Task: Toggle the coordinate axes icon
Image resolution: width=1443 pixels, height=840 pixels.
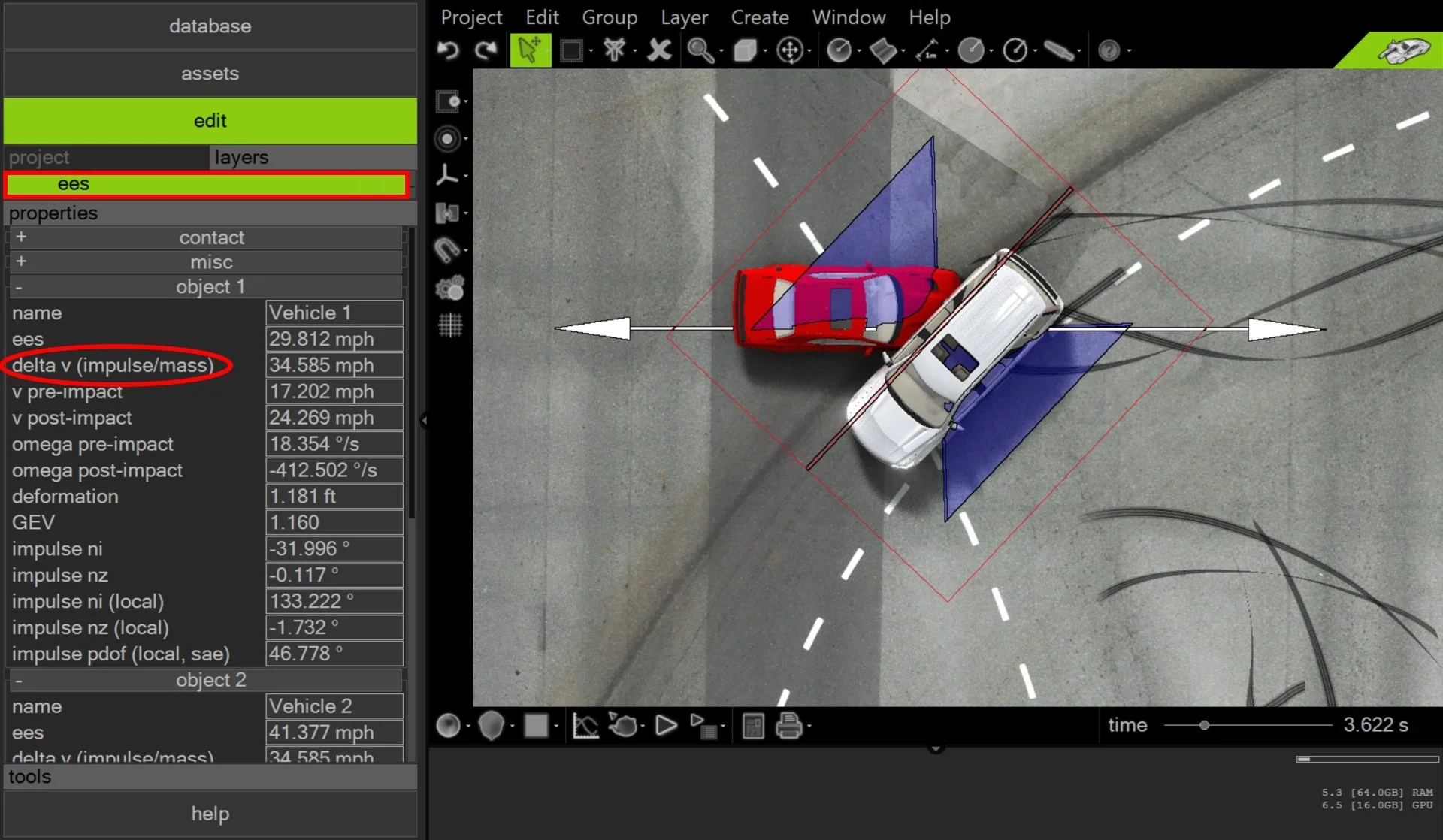Action: (447, 175)
